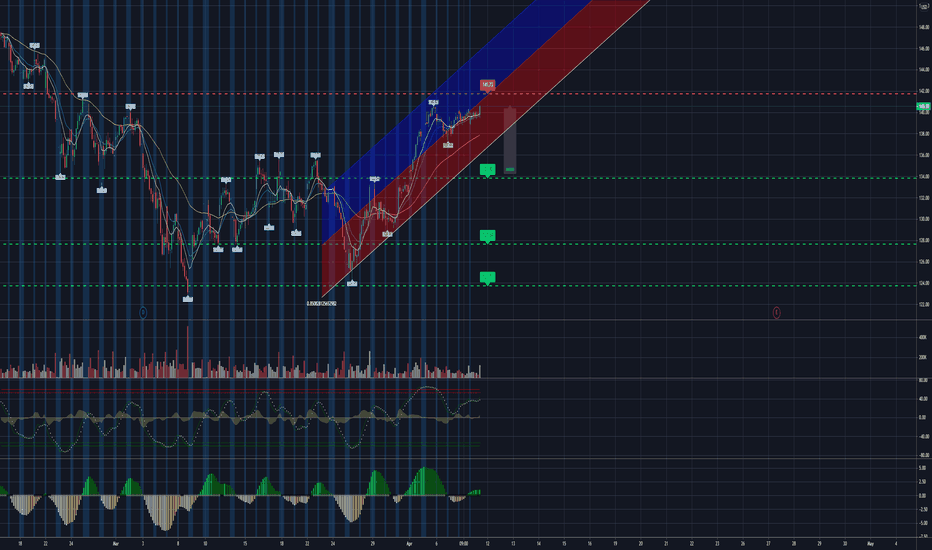932x550 pixels.
Task: Click the Mar label on time axis
Action: click(x=116, y=543)
